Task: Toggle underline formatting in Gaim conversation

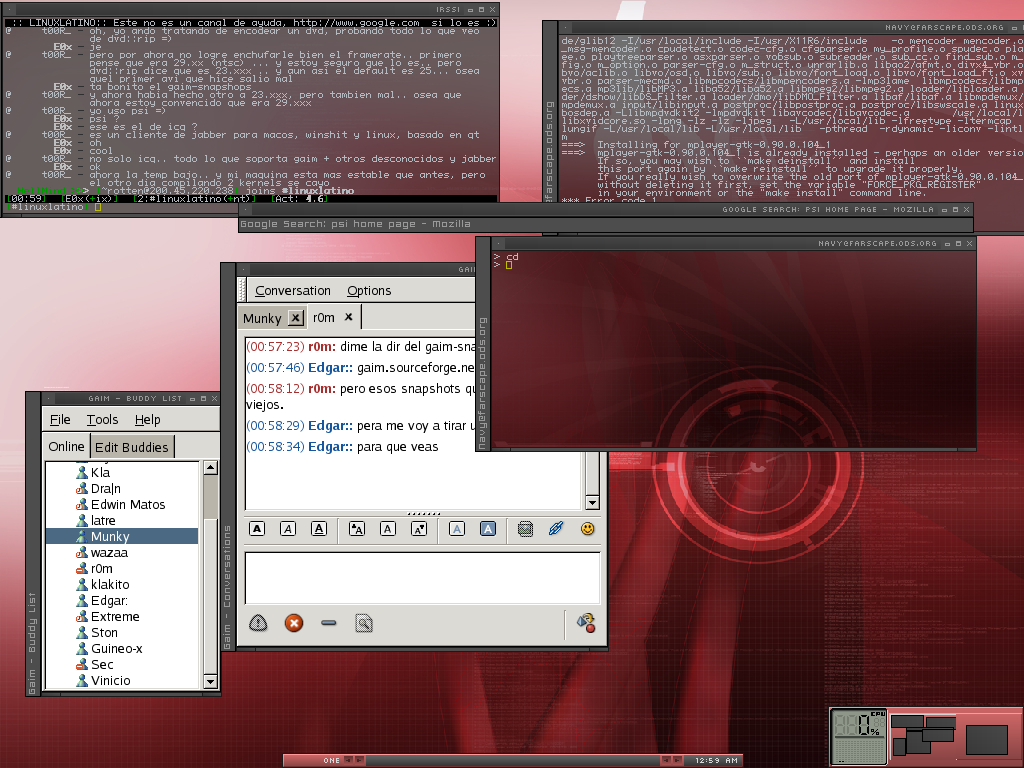Action: [319, 529]
